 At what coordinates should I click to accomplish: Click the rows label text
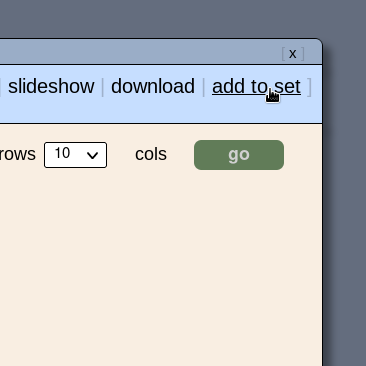pyautogui.click(x=17, y=154)
